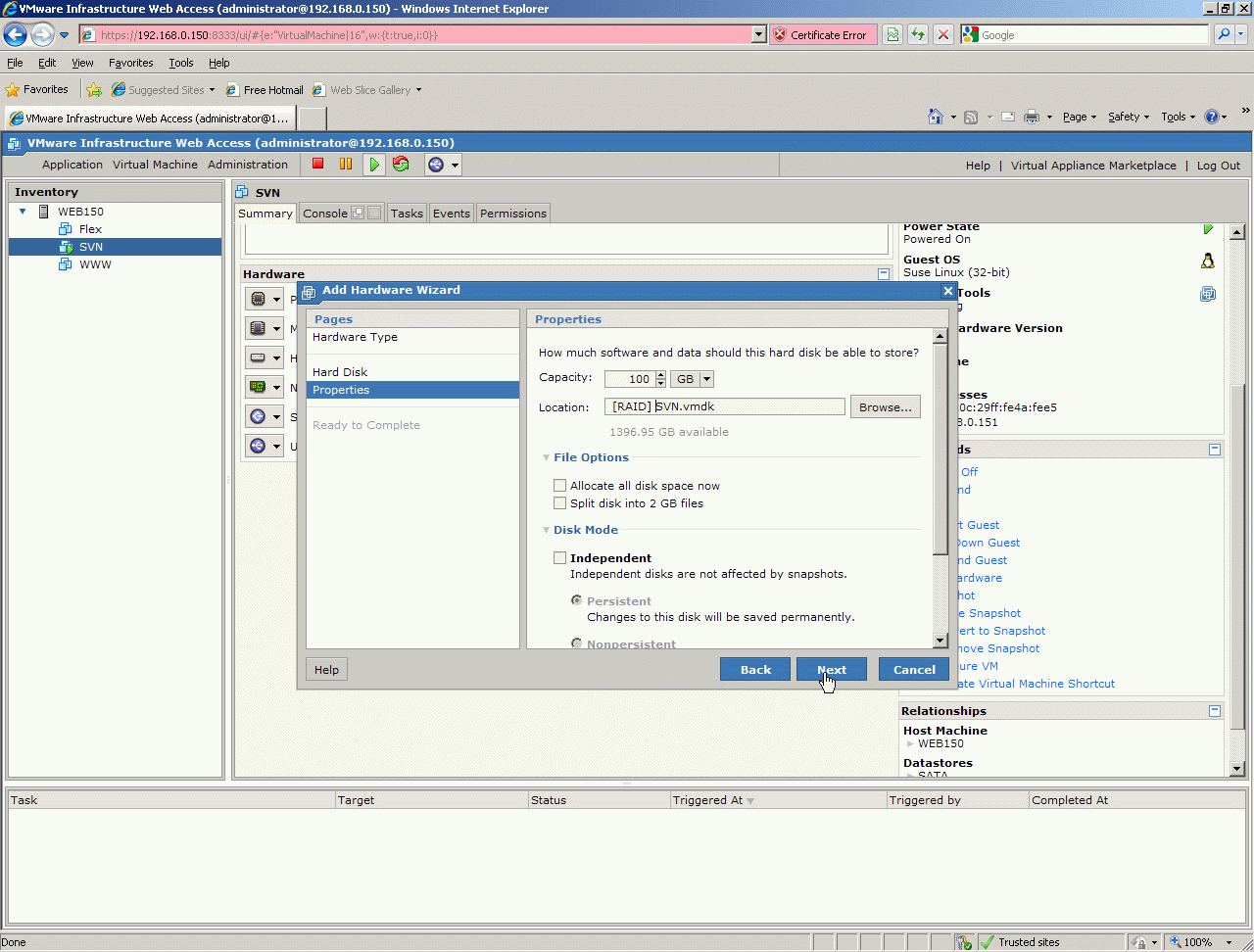Switch to the Permissions tab

tap(513, 214)
